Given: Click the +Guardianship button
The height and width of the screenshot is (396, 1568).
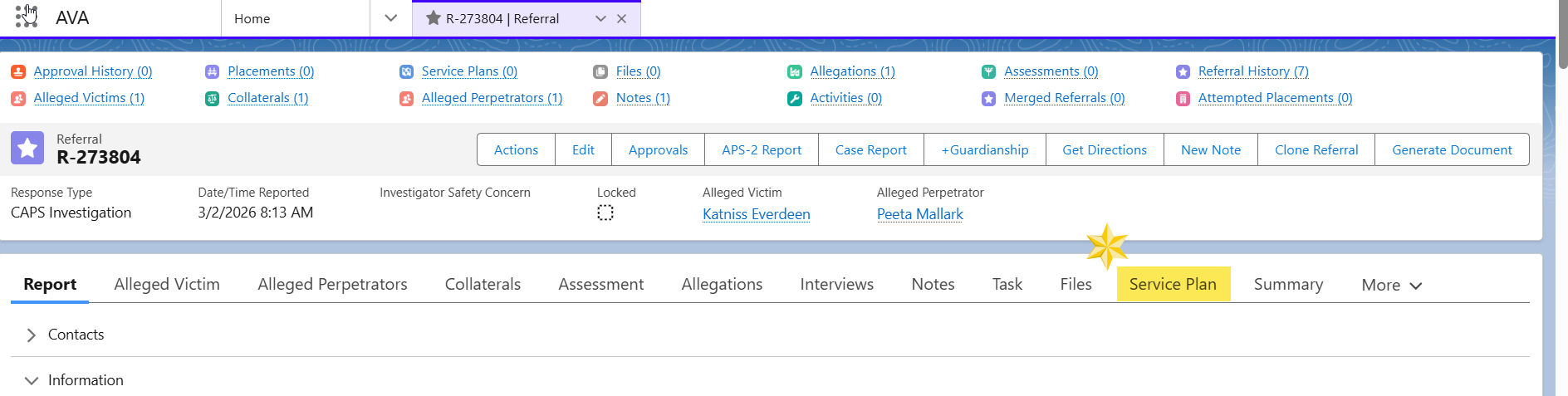Looking at the screenshot, I should [985, 149].
